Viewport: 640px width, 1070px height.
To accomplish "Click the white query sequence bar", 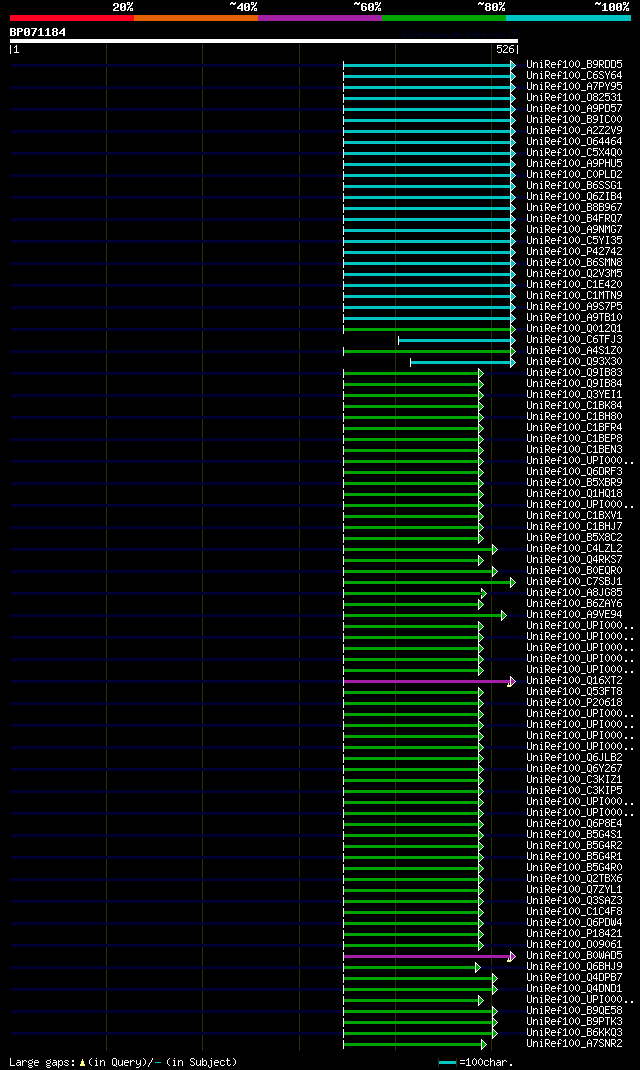I will (264, 41).
